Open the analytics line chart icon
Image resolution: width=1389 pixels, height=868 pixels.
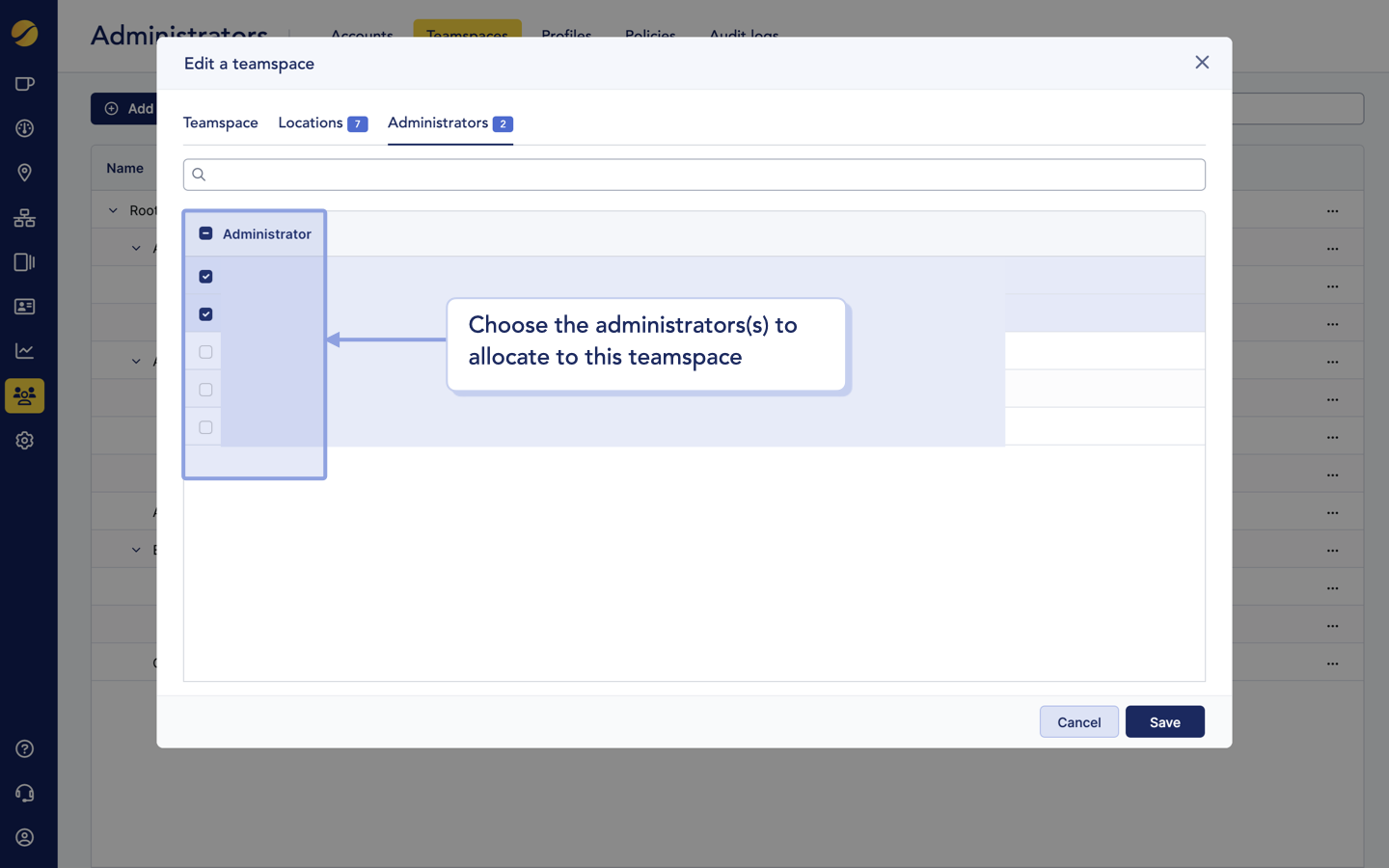(24, 350)
